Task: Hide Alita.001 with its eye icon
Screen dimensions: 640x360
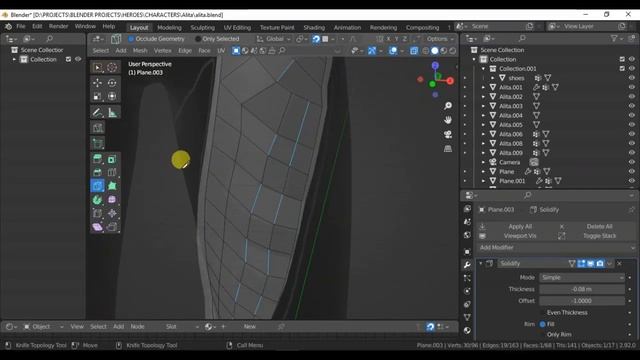Action: [631, 87]
